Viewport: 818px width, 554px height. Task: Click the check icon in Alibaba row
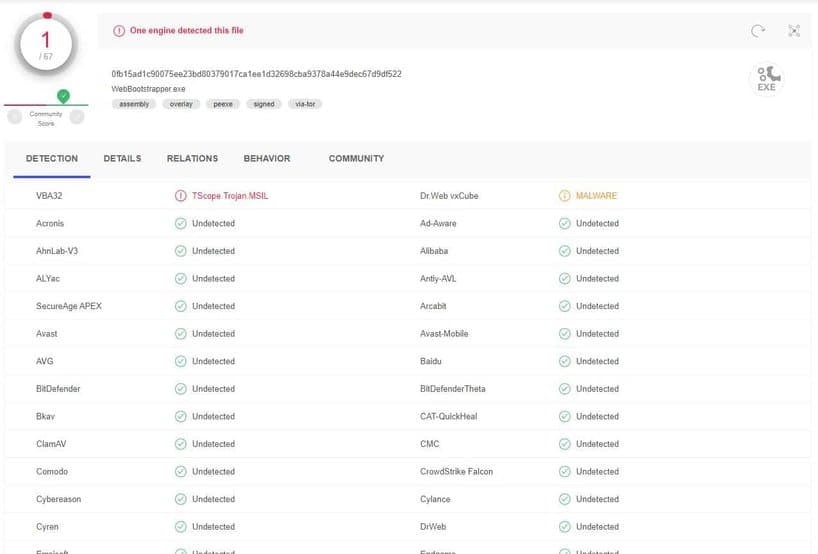pyautogui.click(x=564, y=251)
